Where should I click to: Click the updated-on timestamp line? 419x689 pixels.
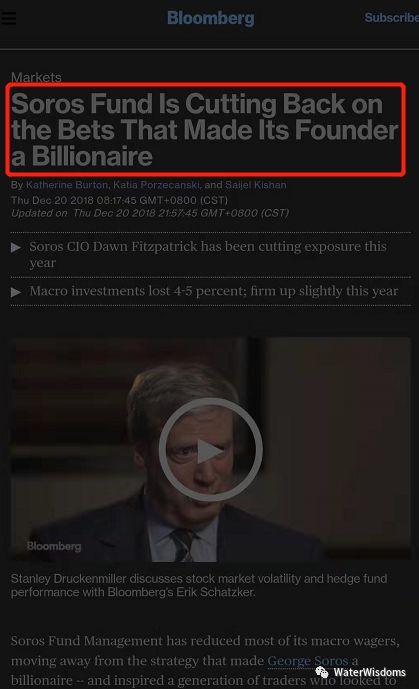pos(150,213)
